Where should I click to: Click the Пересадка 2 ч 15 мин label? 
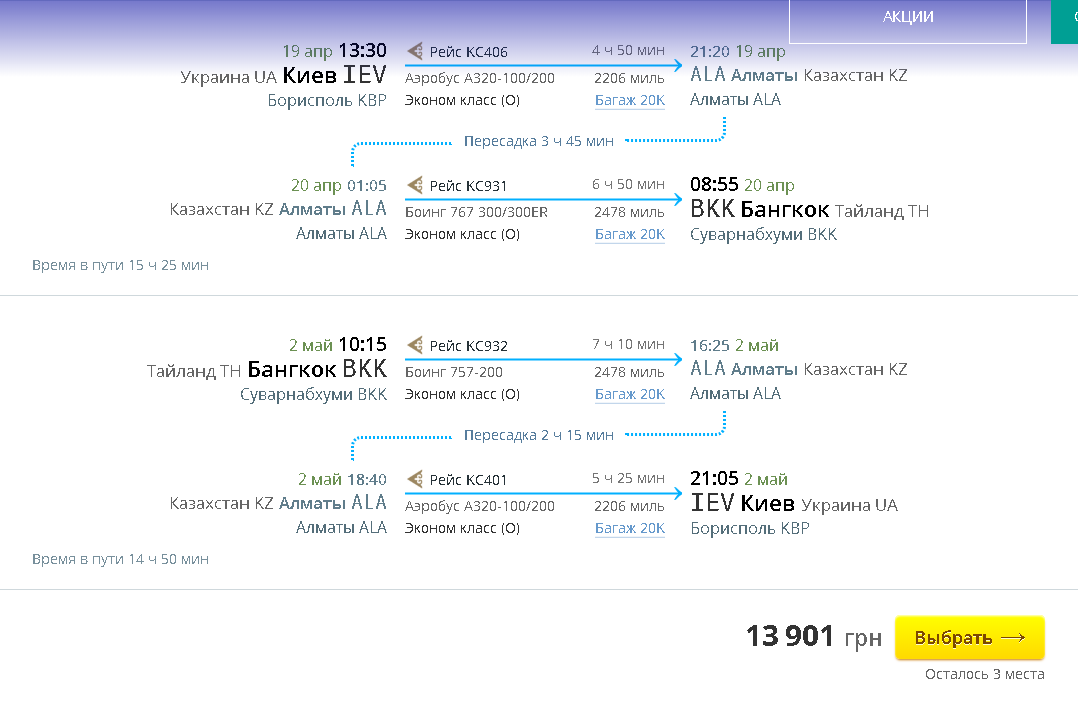pyautogui.click(x=539, y=435)
